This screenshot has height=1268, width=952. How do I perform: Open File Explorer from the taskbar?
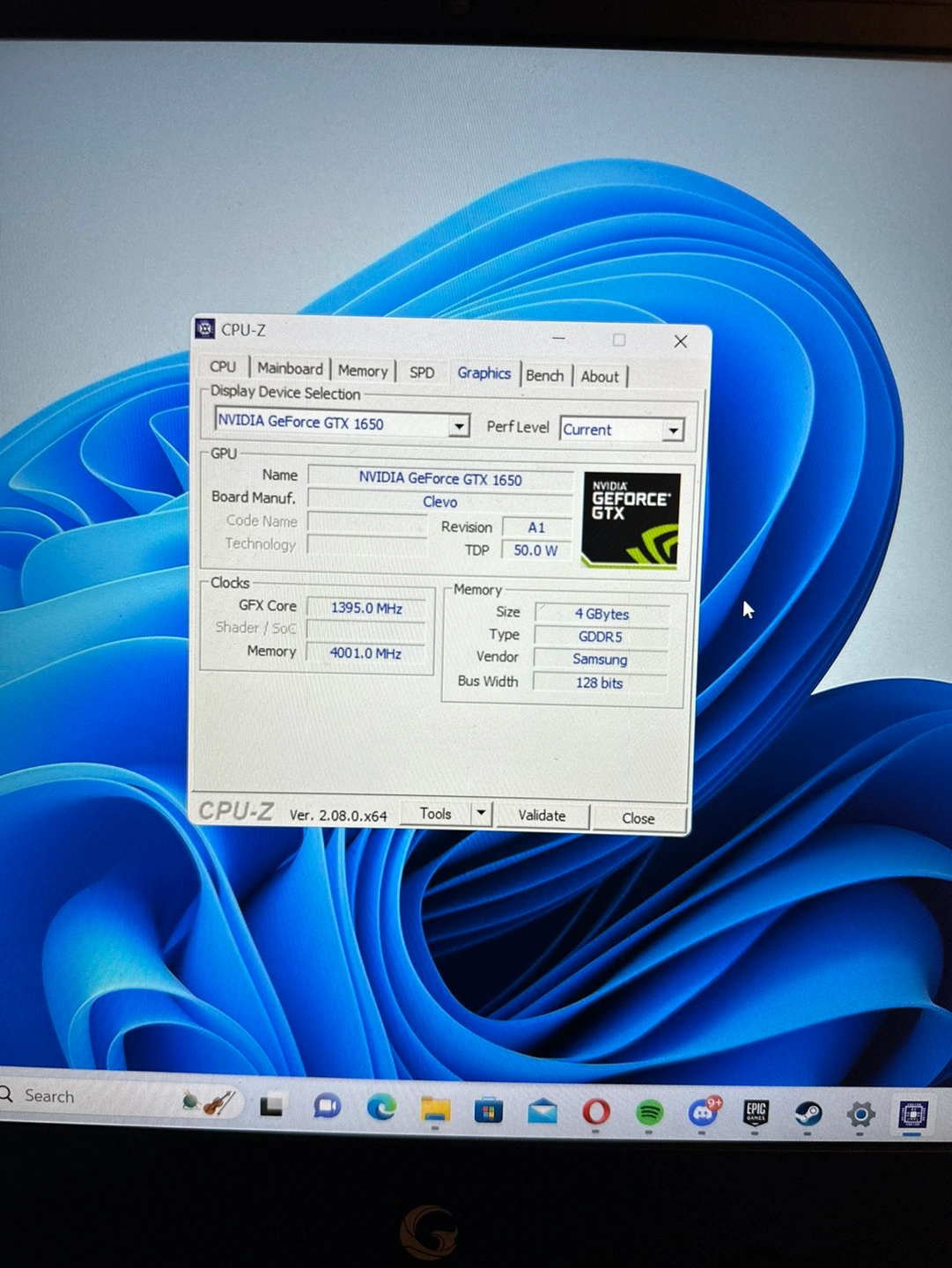(435, 1109)
